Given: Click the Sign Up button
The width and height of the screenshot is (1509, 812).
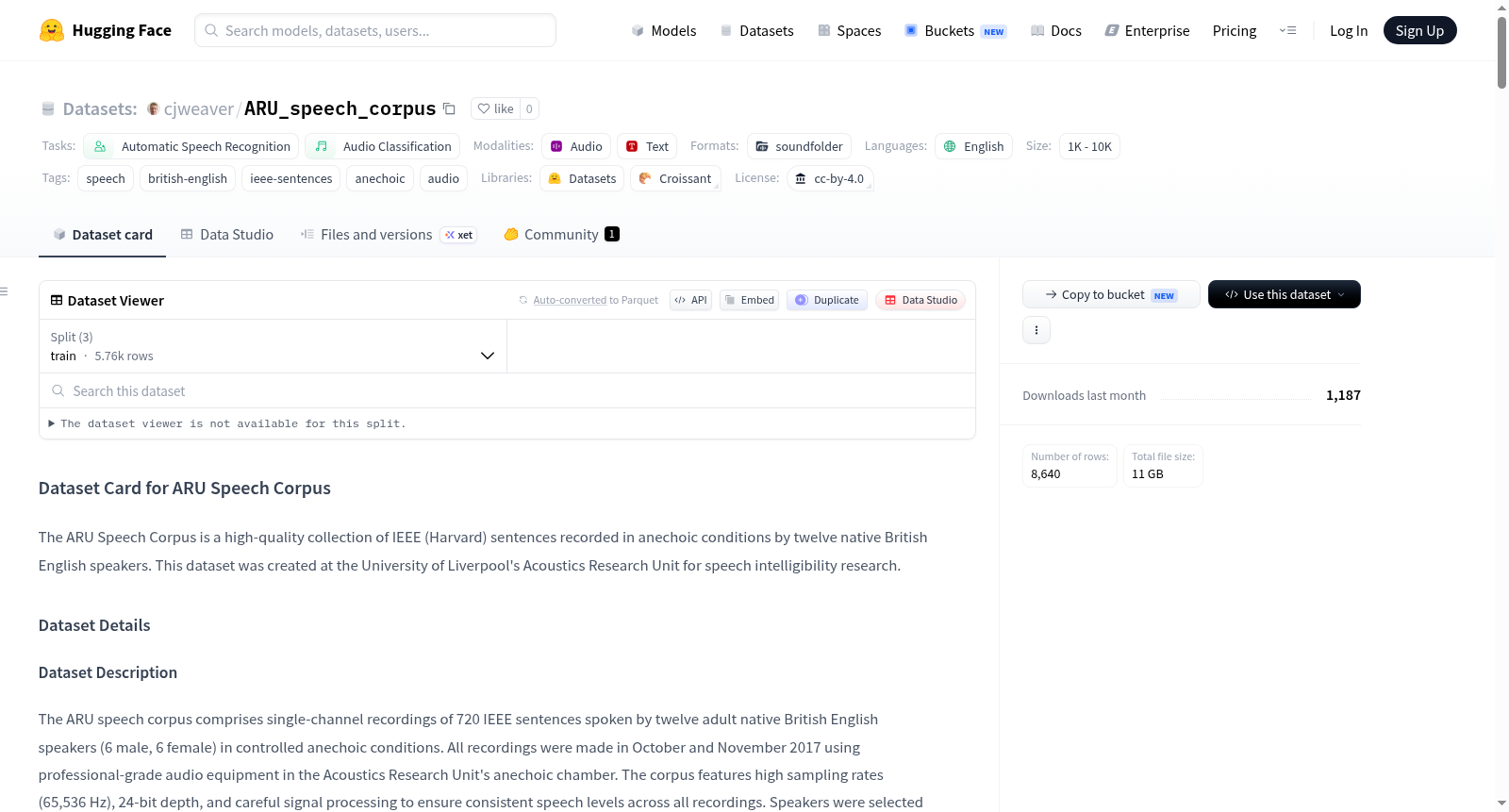Looking at the screenshot, I should click(1420, 30).
